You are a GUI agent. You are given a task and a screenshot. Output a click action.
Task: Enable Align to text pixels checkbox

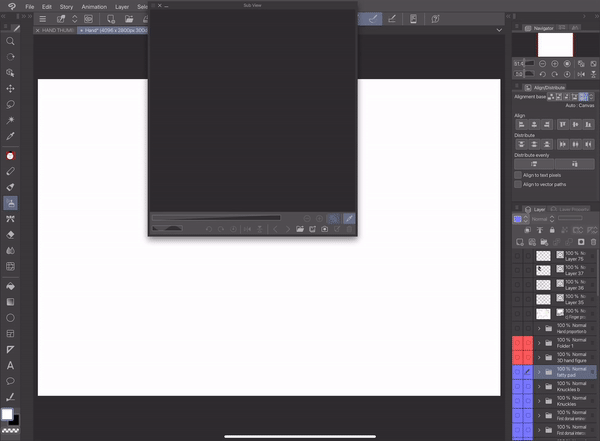518,175
